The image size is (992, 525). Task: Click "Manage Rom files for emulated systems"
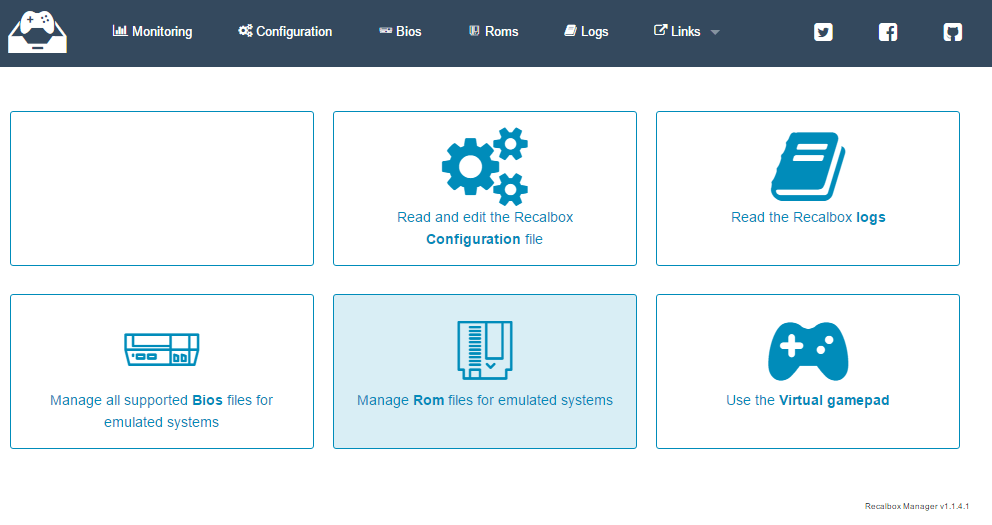[485, 400]
